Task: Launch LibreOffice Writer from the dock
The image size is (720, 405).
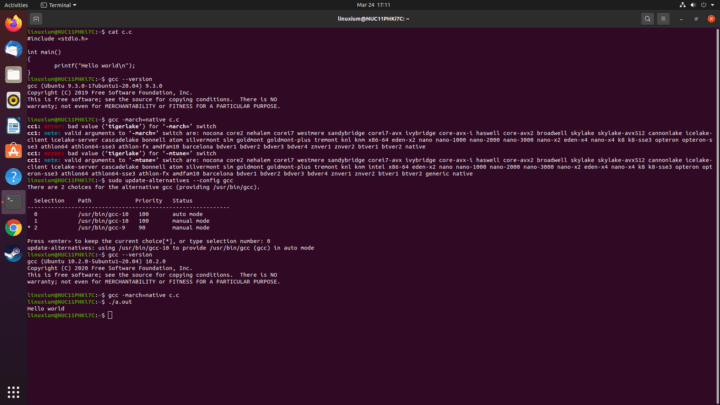Action: tap(13, 125)
